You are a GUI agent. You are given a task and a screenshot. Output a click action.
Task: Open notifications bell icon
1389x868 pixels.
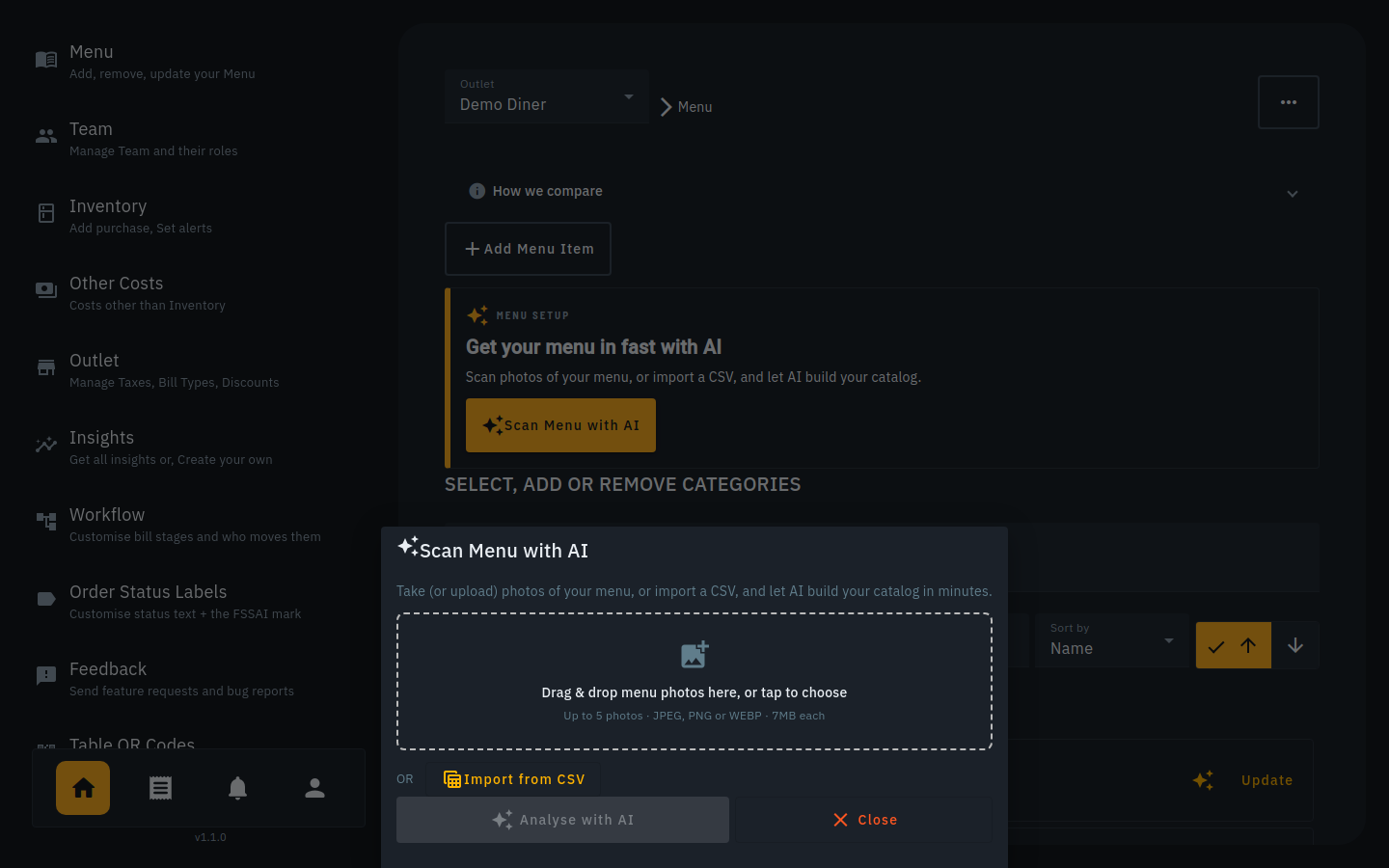(x=237, y=788)
